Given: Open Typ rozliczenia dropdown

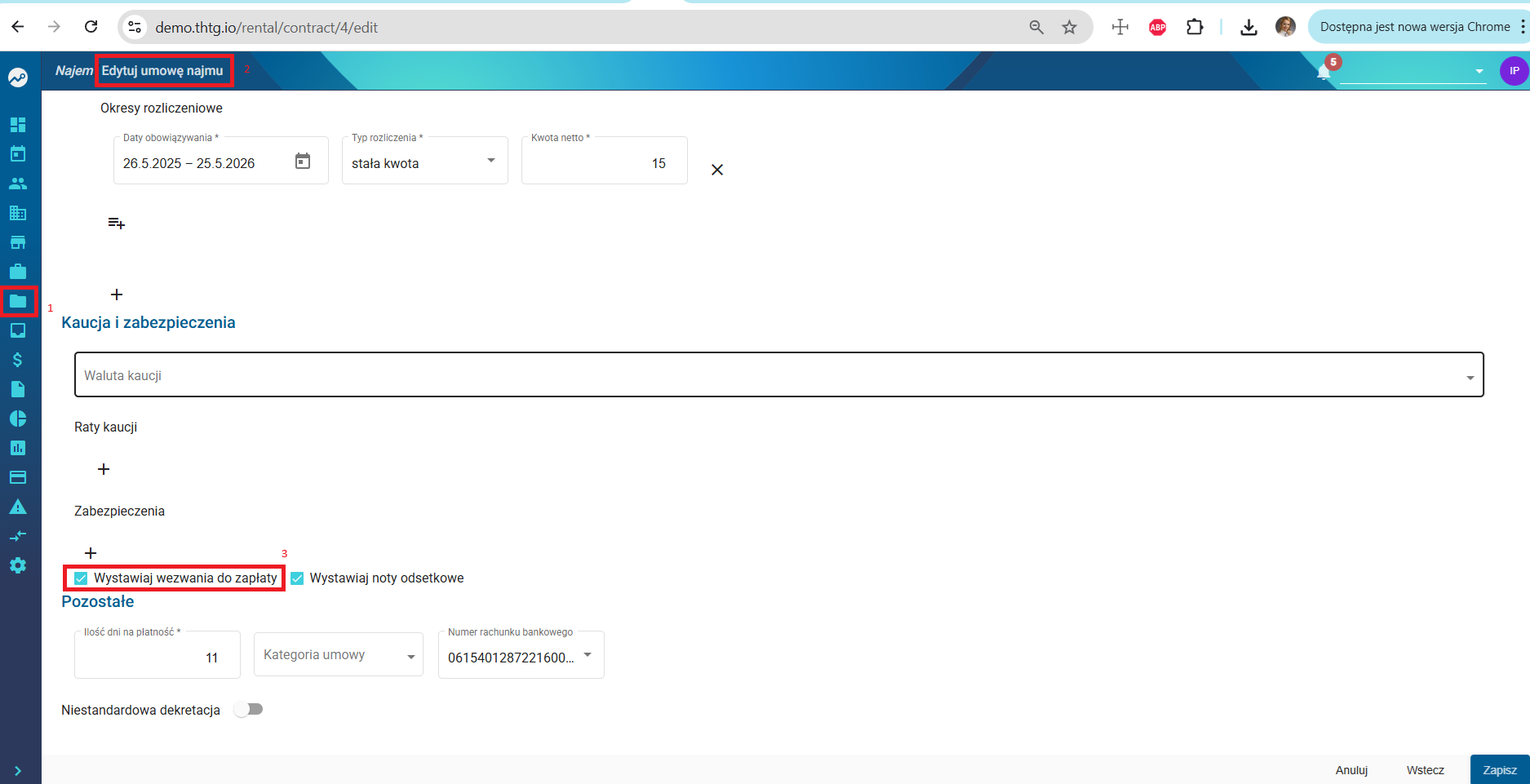Looking at the screenshot, I should pyautogui.click(x=425, y=161).
